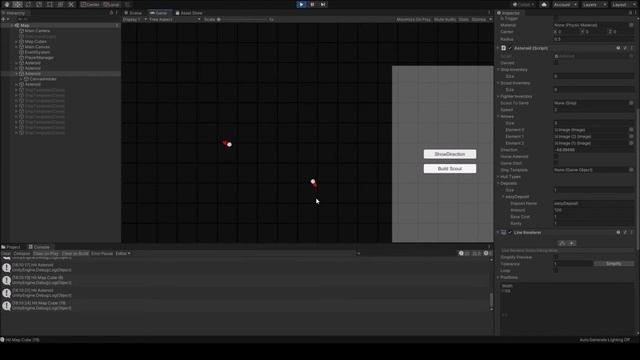
Task: Select PlayerManager in hierarchy
Action: pos(39,58)
